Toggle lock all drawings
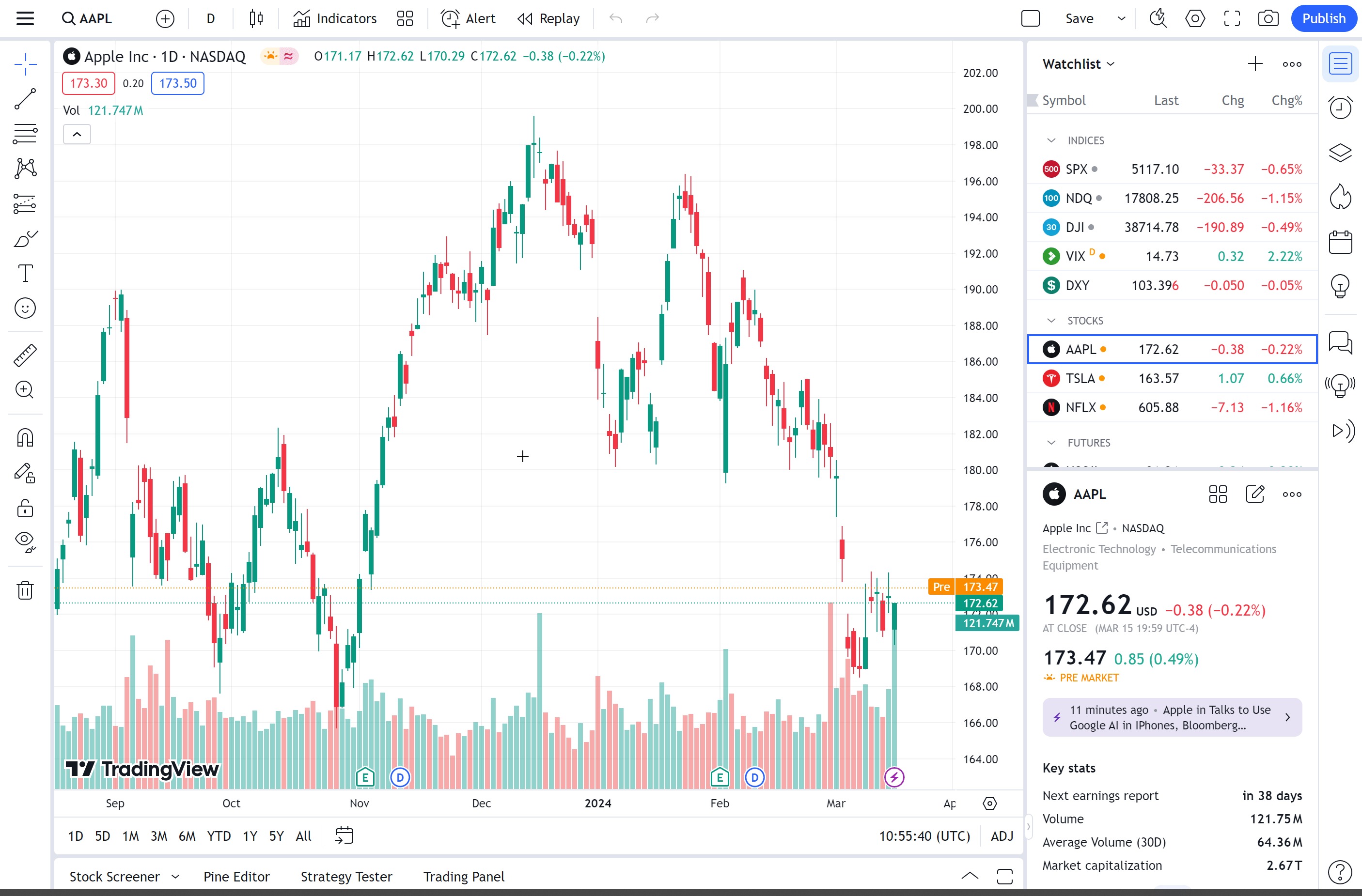The width and height of the screenshot is (1362, 896). pos(25,508)
